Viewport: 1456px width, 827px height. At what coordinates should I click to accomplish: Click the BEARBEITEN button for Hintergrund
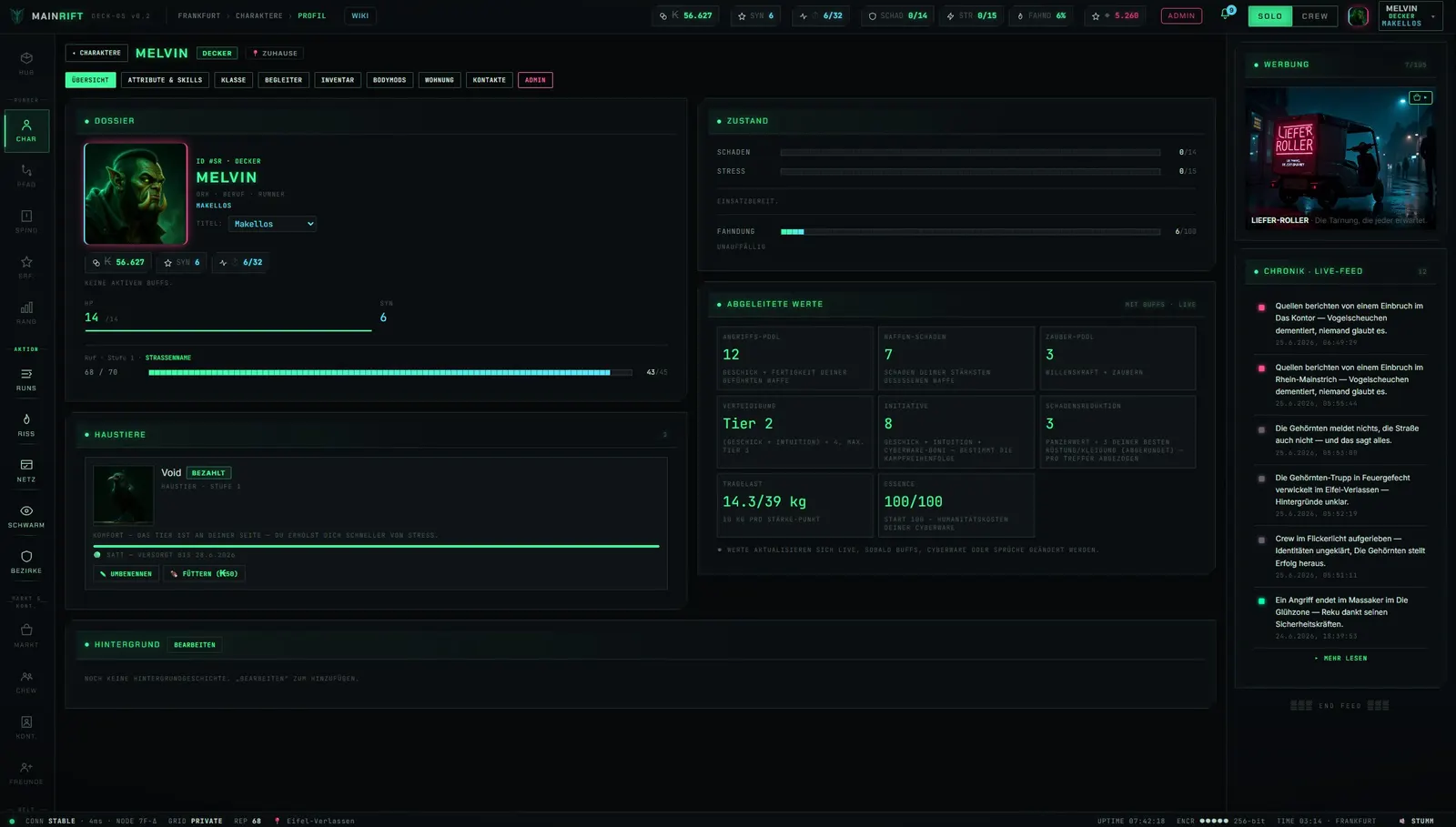(x=195, y=645)
